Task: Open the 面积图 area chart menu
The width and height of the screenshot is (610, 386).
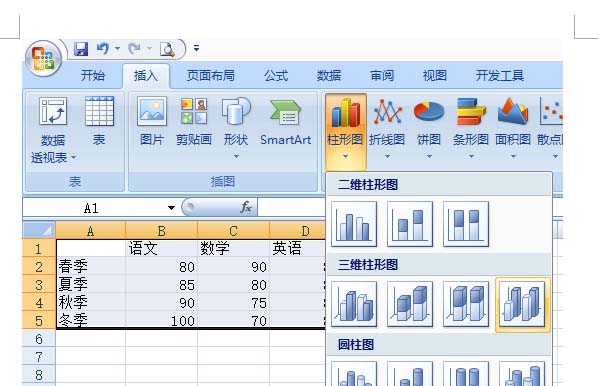Action: (513, 128)
